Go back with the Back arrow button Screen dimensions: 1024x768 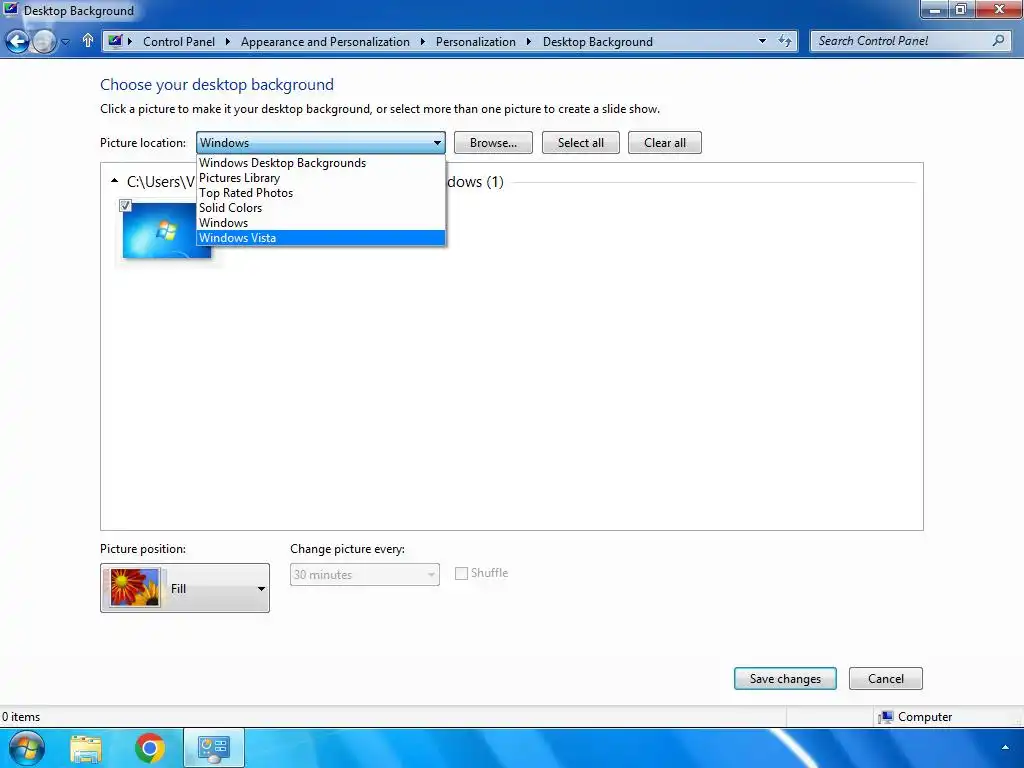17,41
